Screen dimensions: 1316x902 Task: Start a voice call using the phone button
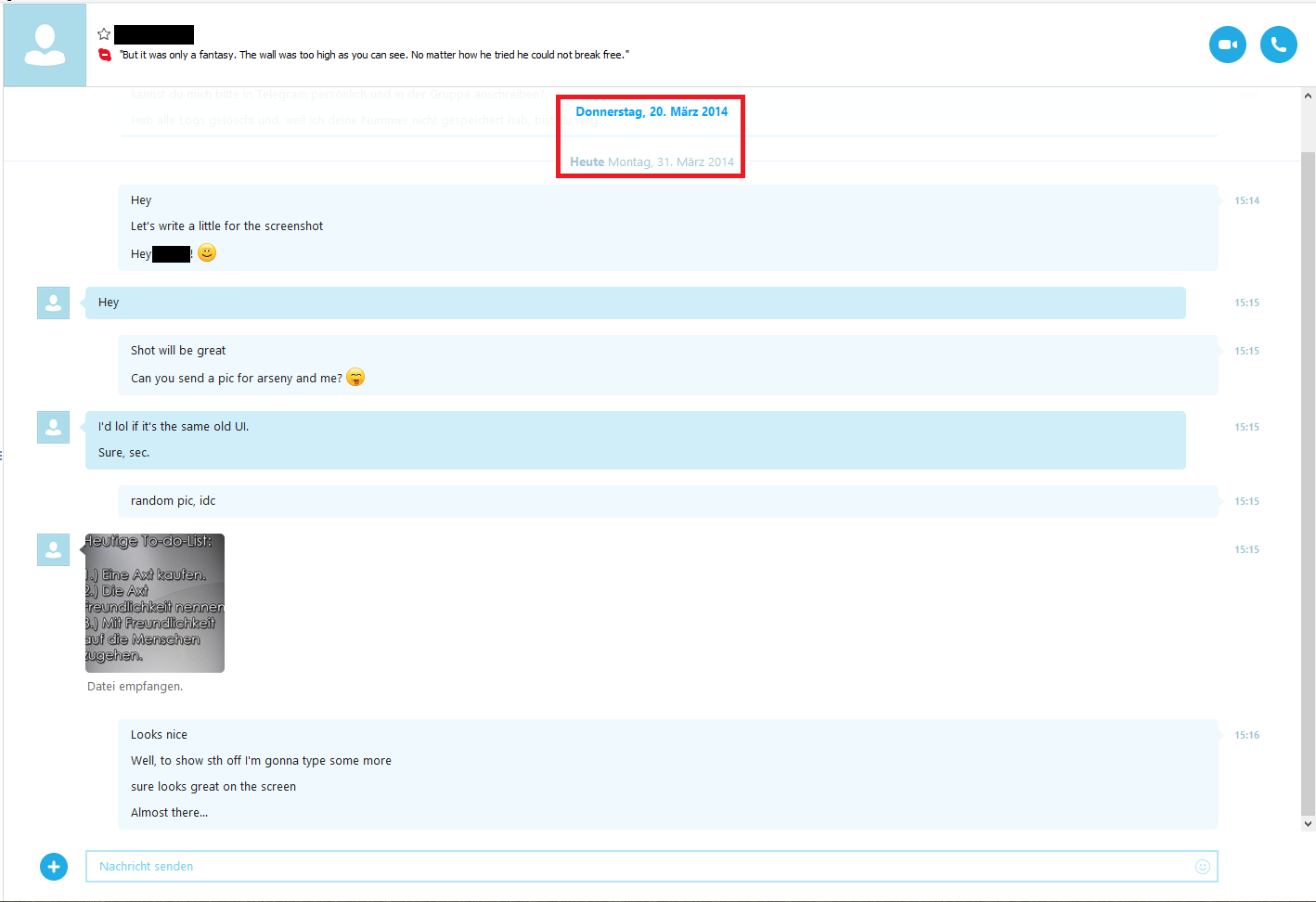[1278, 45]
